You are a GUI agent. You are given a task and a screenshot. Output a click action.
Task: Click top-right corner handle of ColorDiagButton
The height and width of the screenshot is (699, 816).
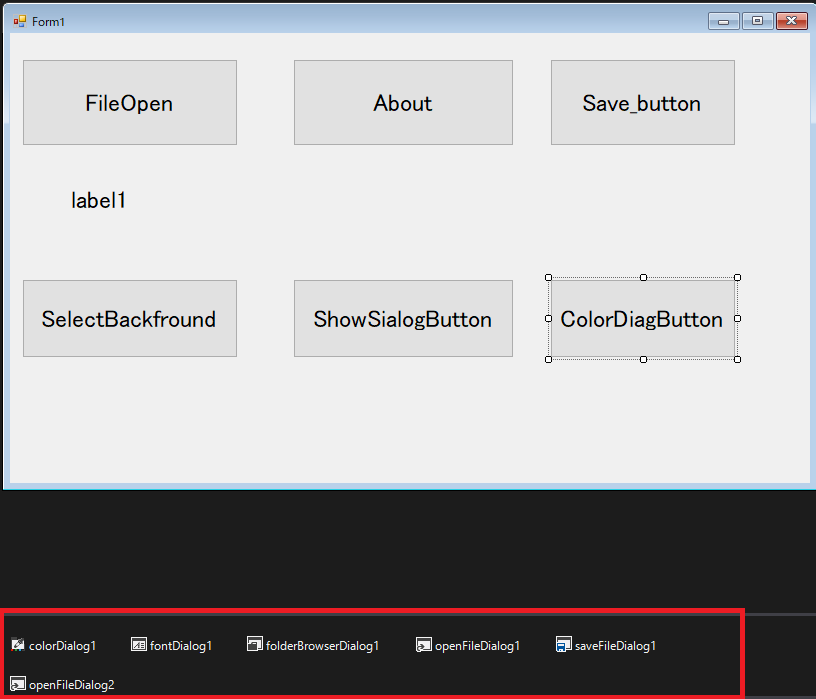(x=737, y=277)
